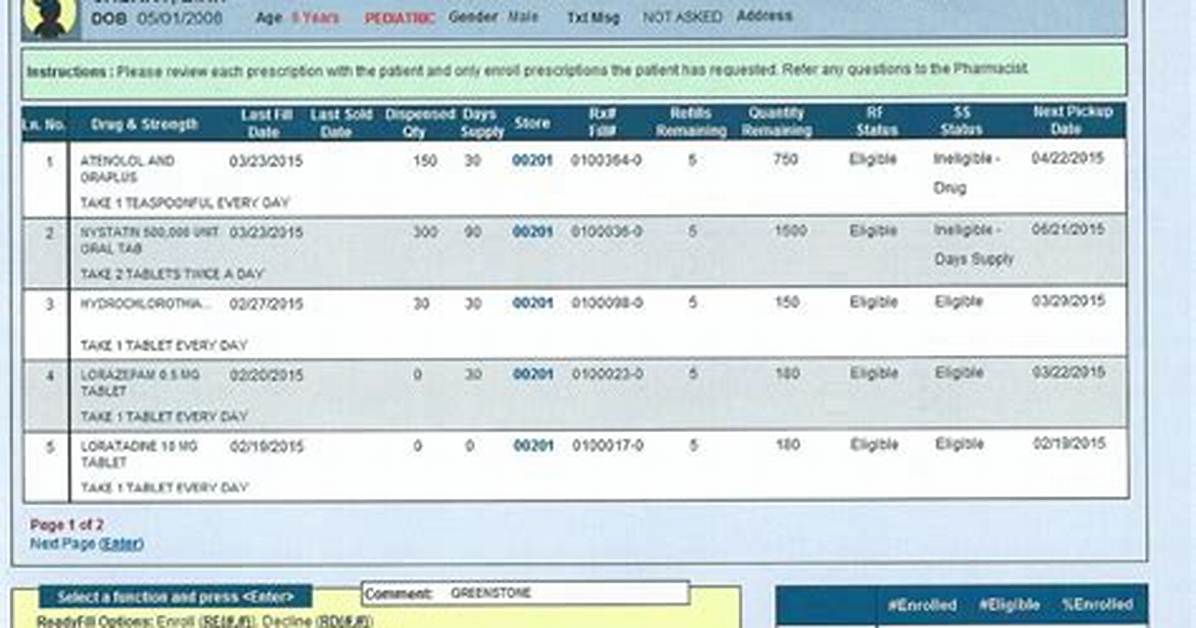The height and width of the screenshot is (628, 1196).
Task: Click the Refills Remaining column header
Action: [691, 122]
